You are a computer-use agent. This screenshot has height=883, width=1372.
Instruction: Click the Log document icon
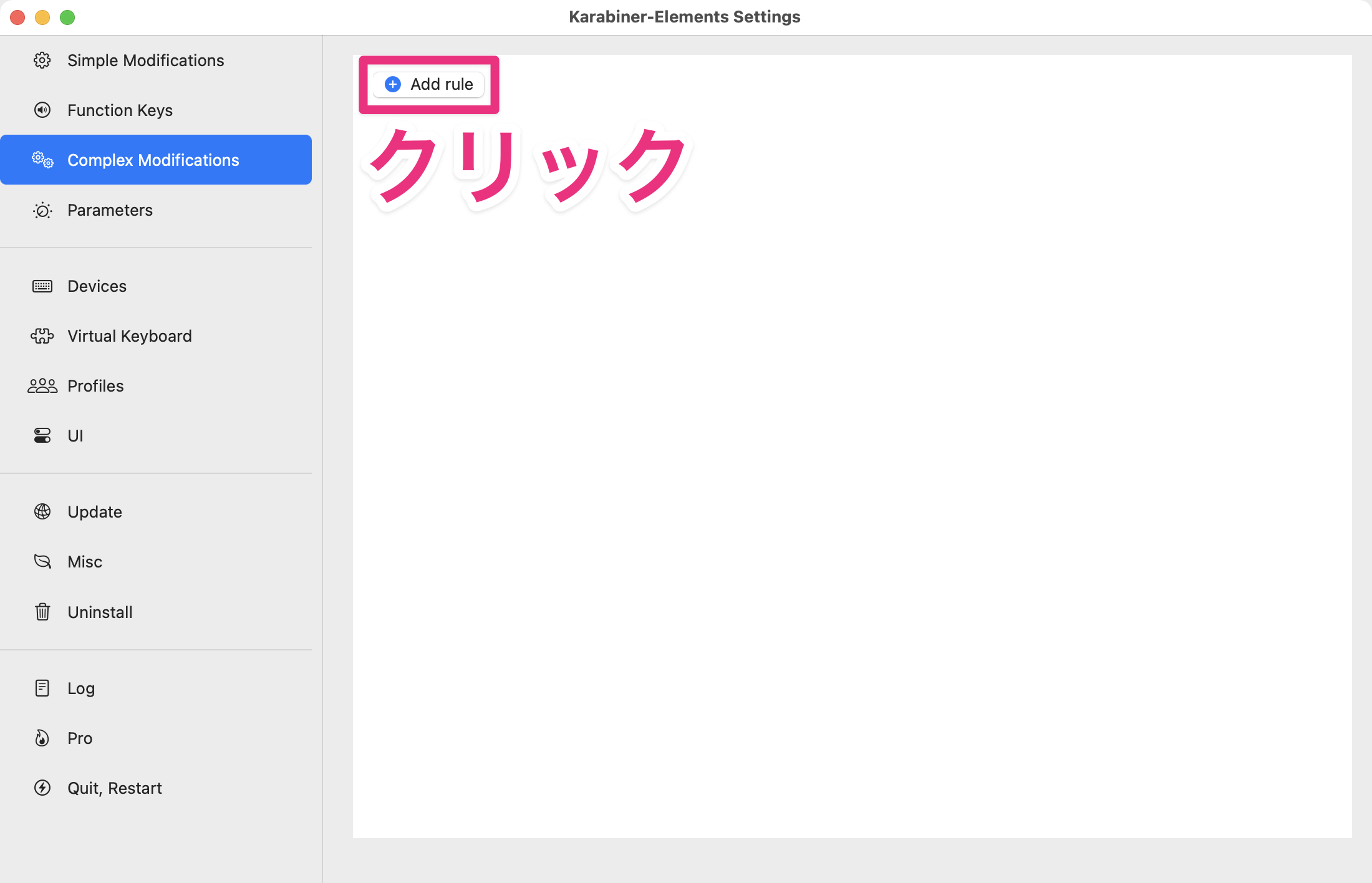pos(42,688)
